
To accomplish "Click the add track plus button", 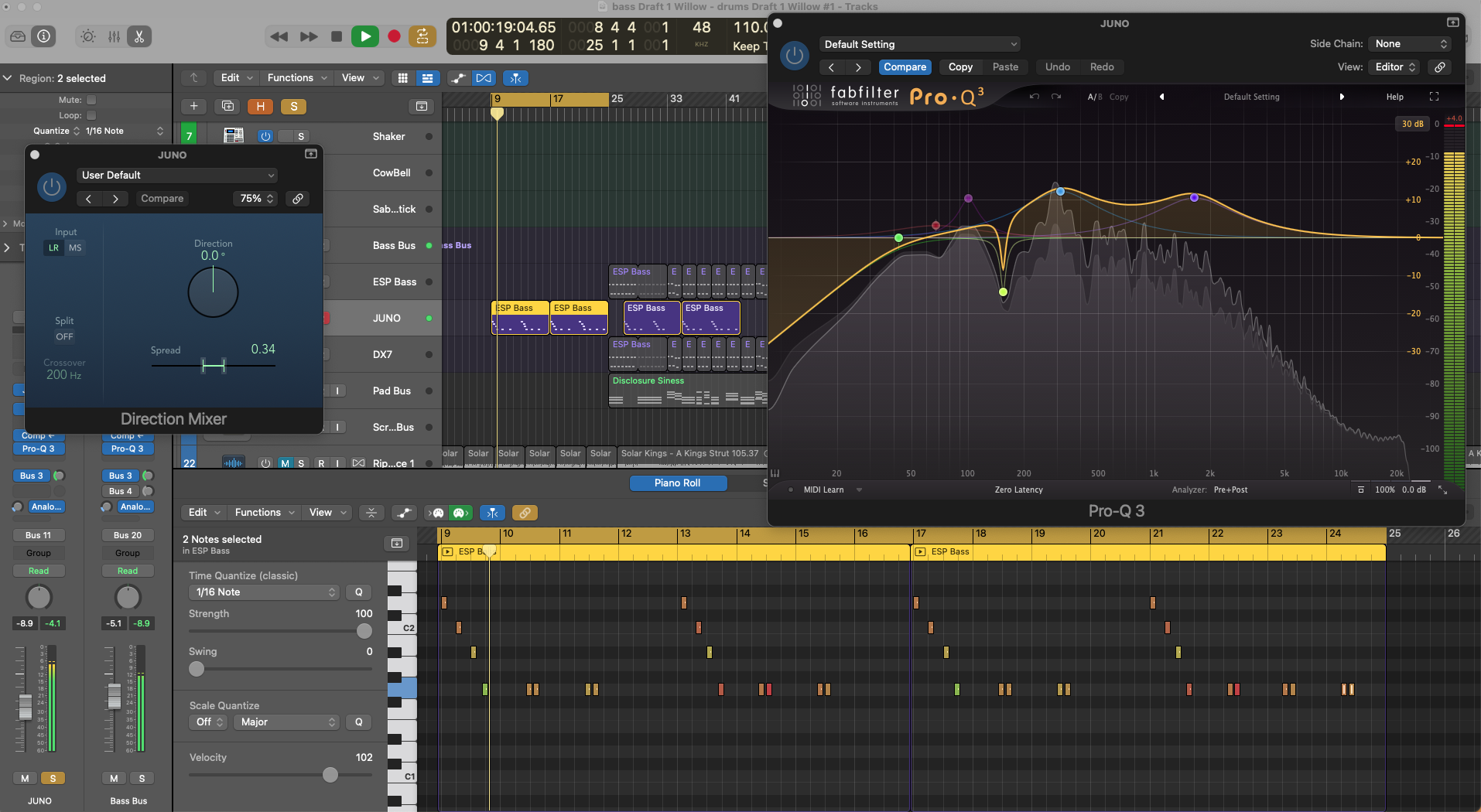I will pyautogui.click(x=194, y=107).
